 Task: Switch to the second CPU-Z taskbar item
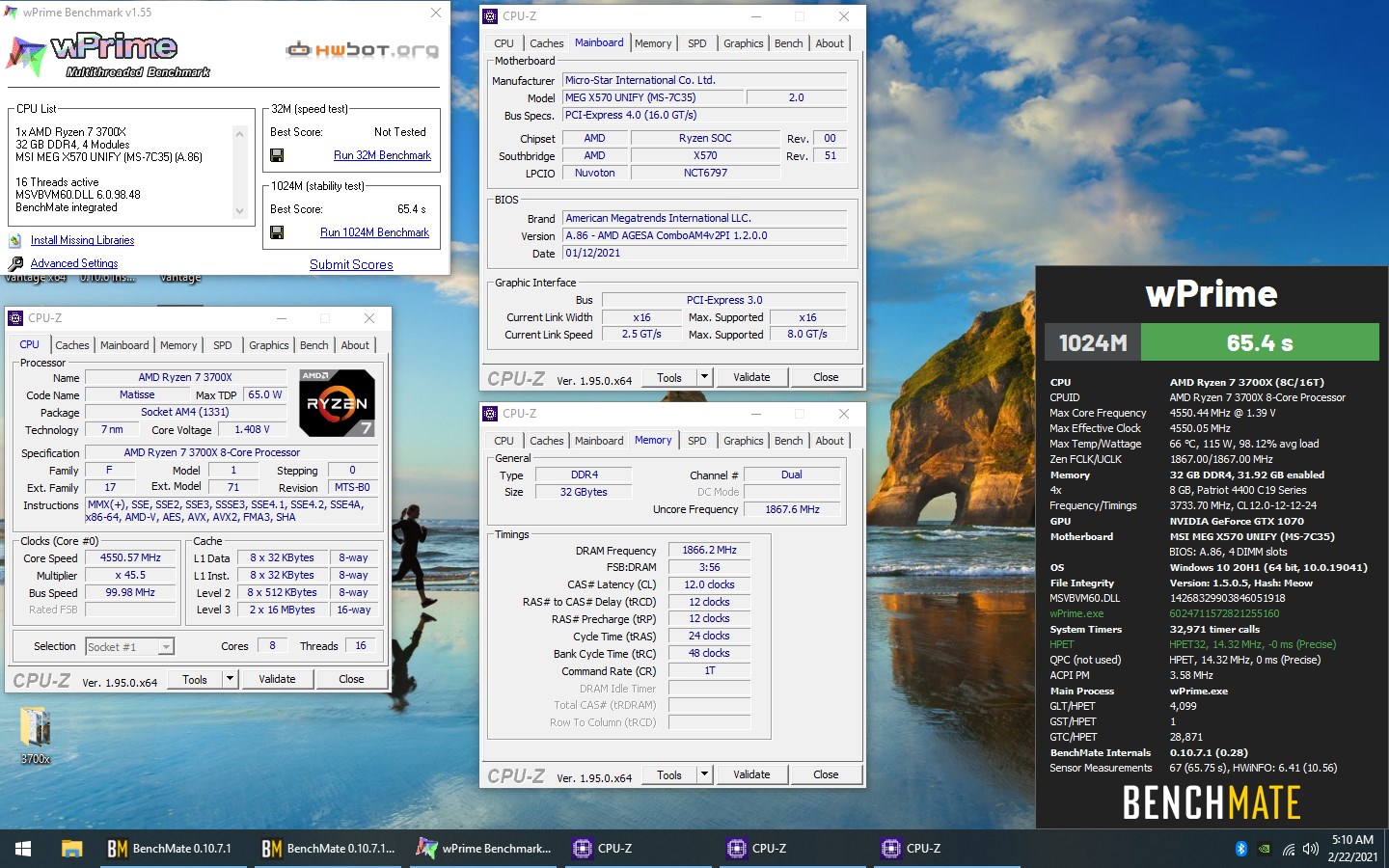tap(794, 849)
